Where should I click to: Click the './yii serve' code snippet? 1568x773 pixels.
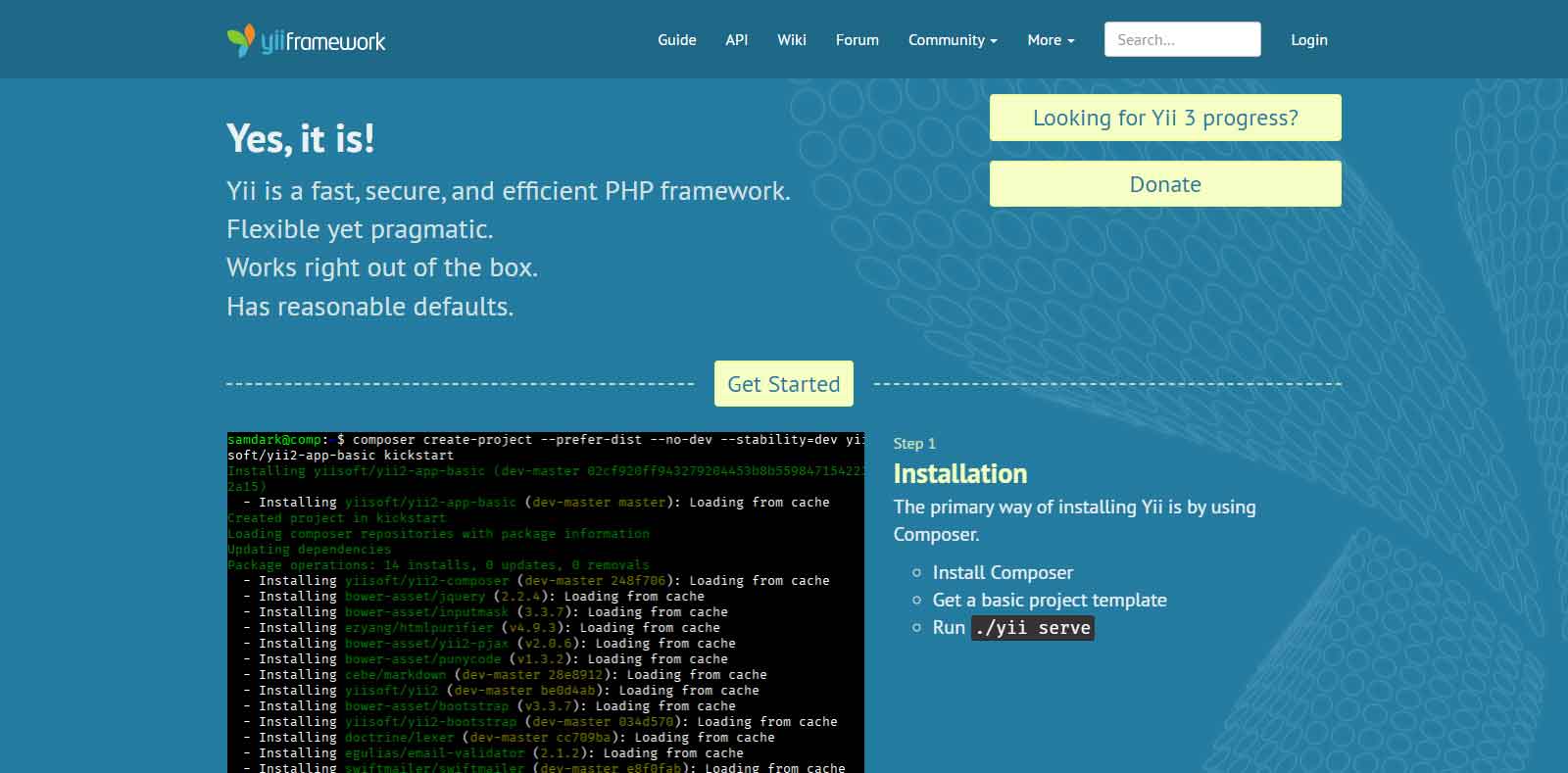(1033, 628)
